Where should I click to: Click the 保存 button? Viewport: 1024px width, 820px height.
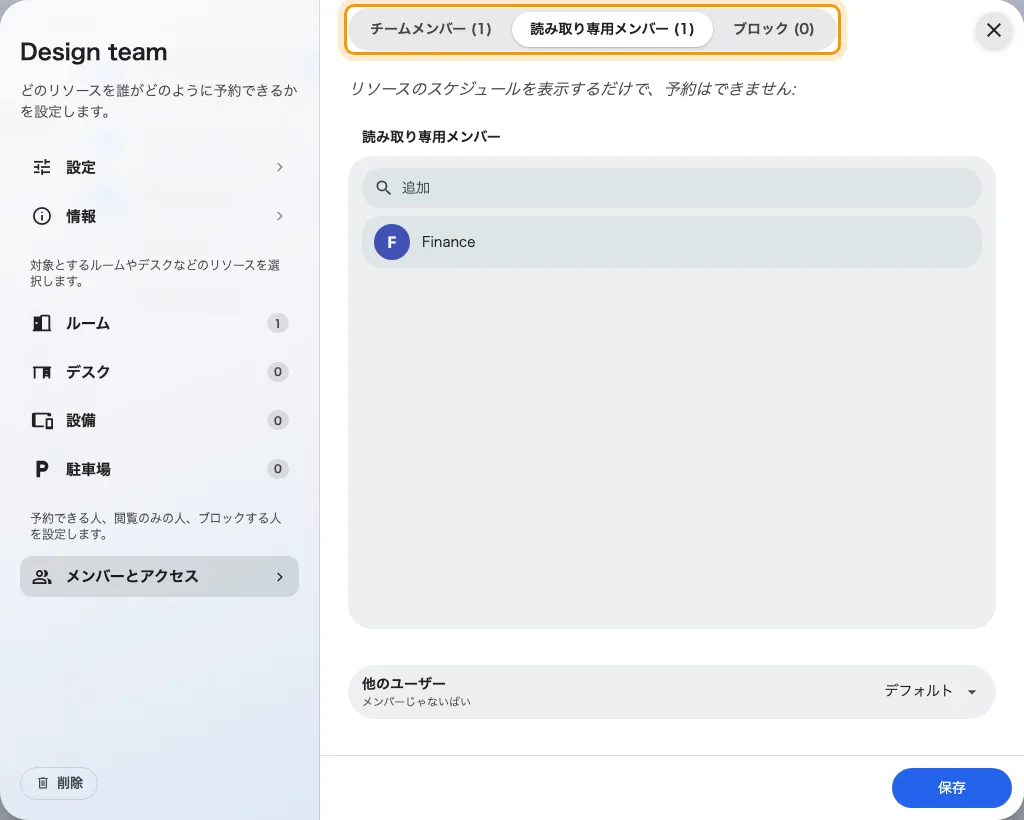click(x=951, y=788)
